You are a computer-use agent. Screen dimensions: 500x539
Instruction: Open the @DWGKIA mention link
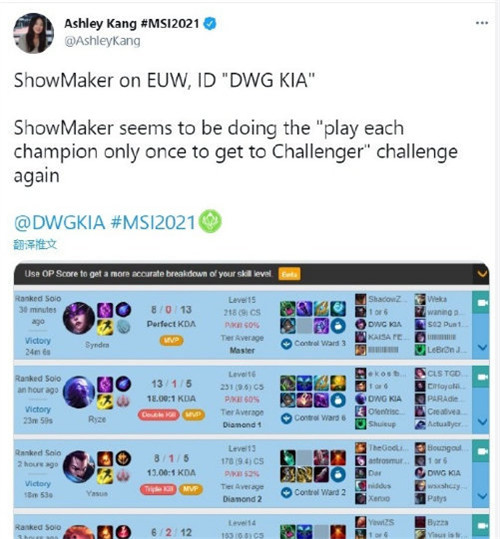(59, 222)
